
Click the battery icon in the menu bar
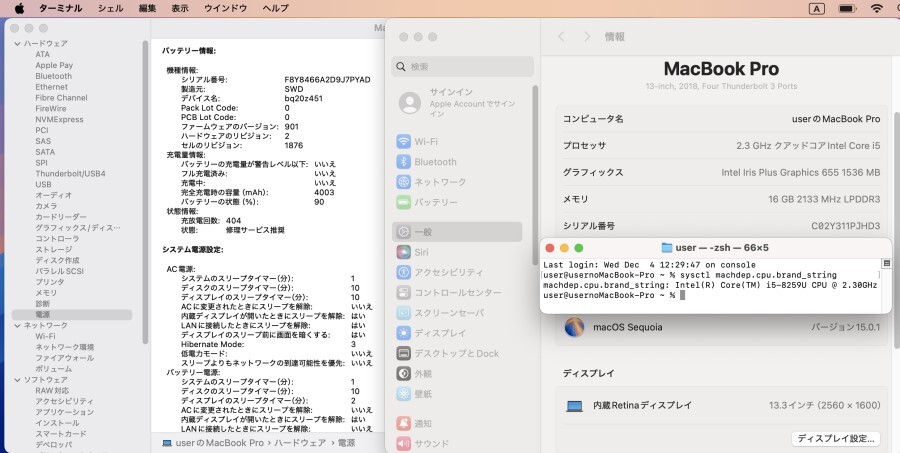[x=847, y=8]
